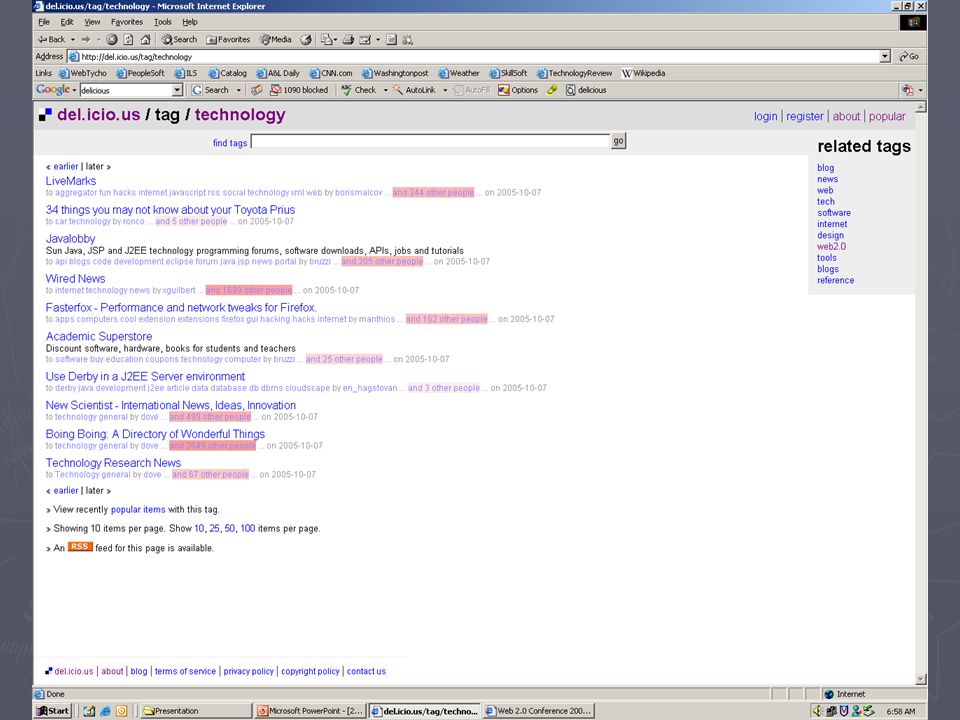The width and height of the screenshot is (960, 720).
Task: Open Google toolbar Options
Action: tap(518, 90)
